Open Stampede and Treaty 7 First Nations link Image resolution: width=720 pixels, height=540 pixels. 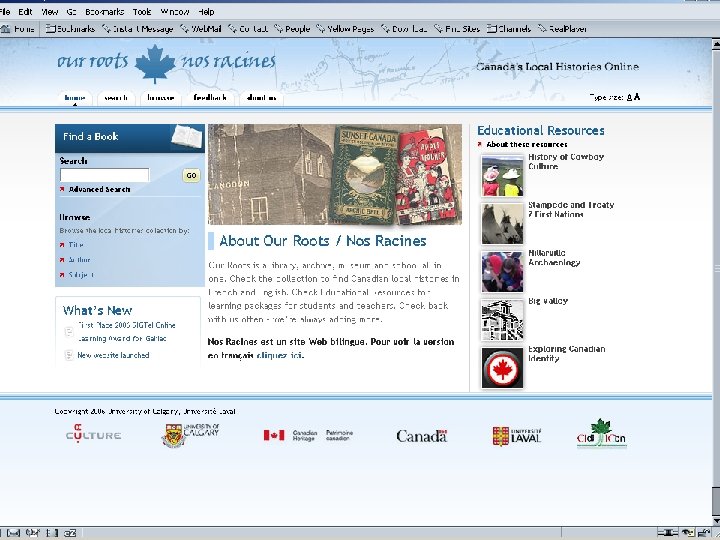tap(571, 209)
